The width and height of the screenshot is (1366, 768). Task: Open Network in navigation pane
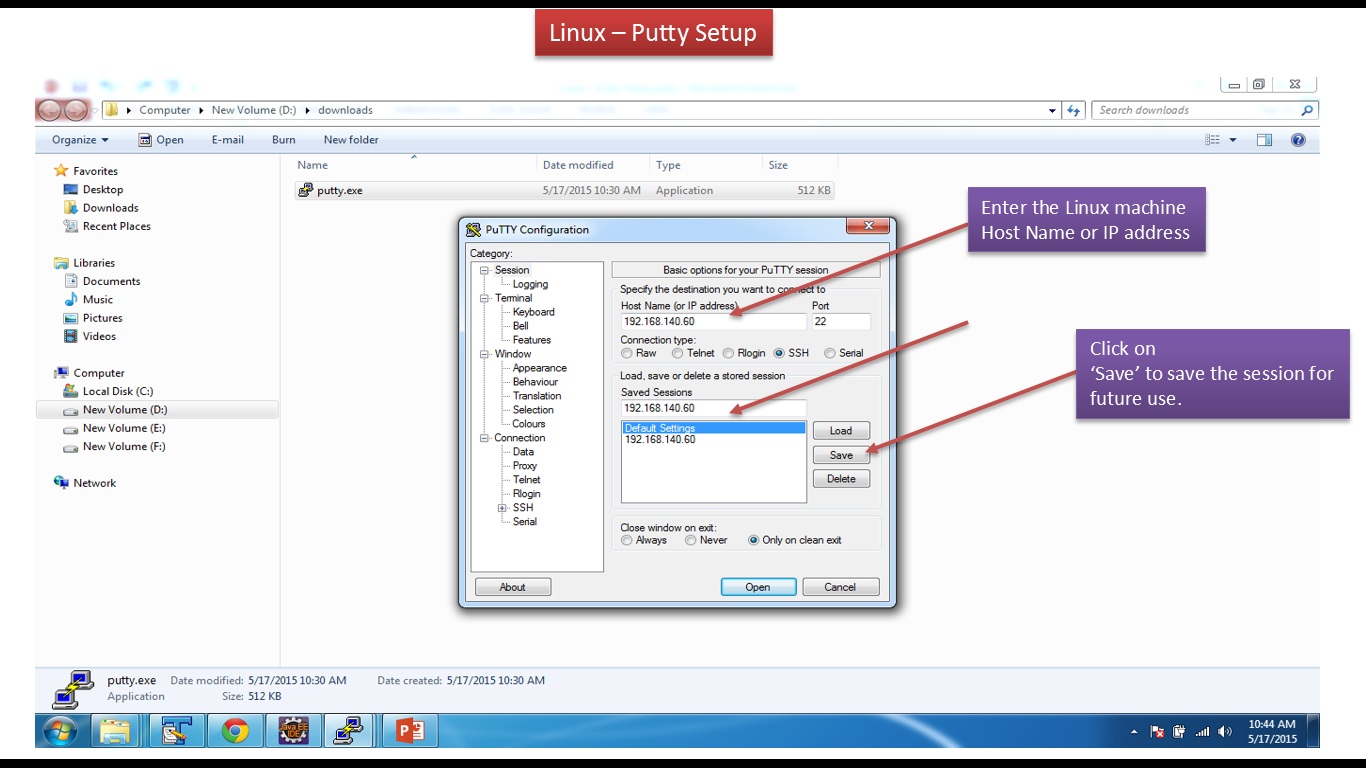pyautogui.click(x=94, y=483)
